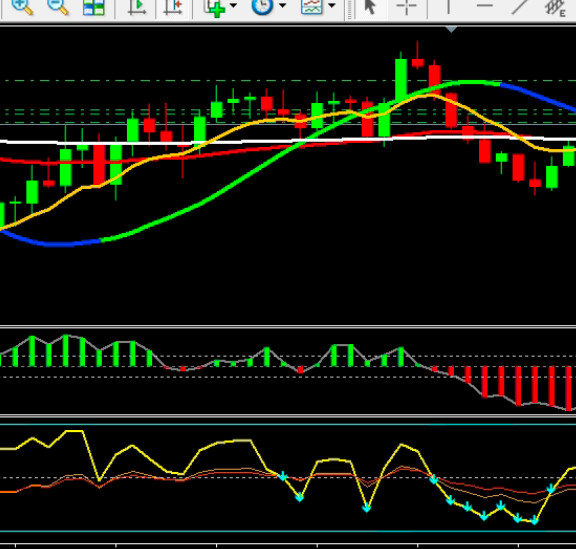Zoom out of the chart
Viewport: 576px width, 549px height.
(x=58, y=6)
